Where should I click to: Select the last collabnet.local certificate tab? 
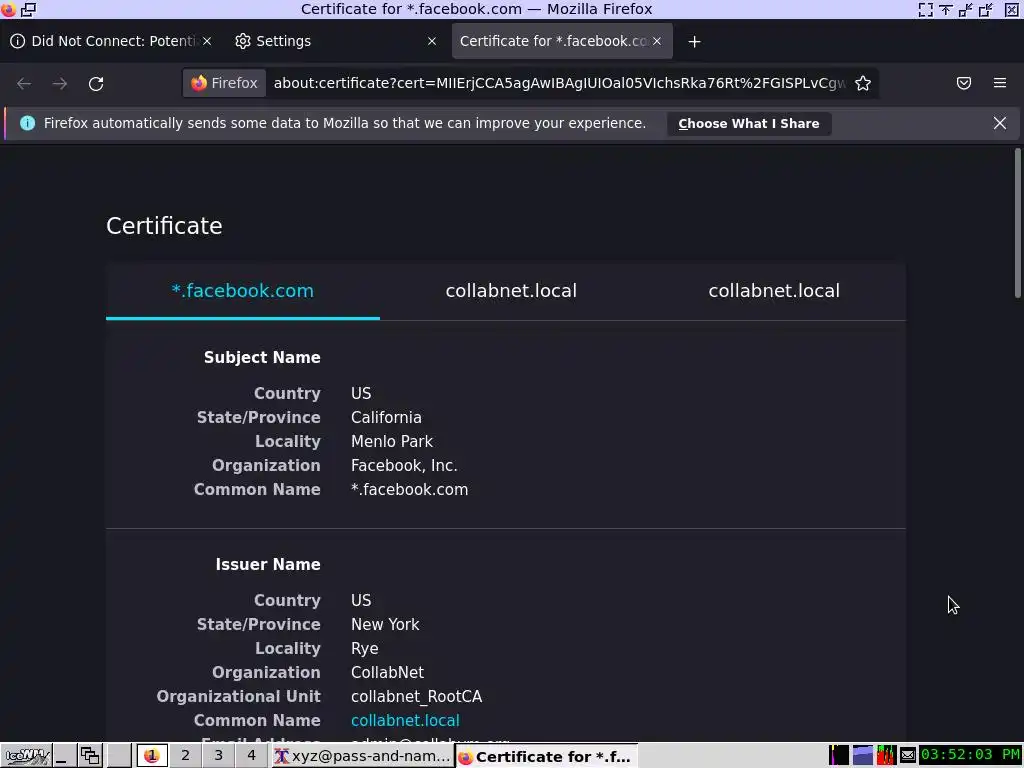(x=774, y=291)
